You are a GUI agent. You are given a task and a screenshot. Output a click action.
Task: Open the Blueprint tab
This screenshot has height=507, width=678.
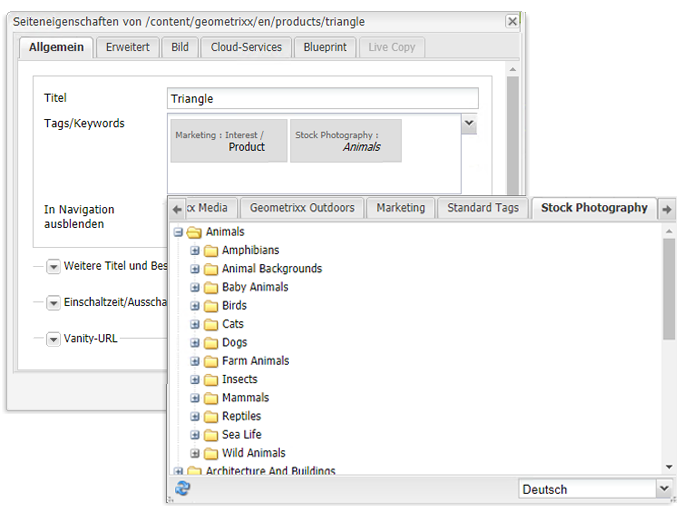325,47
